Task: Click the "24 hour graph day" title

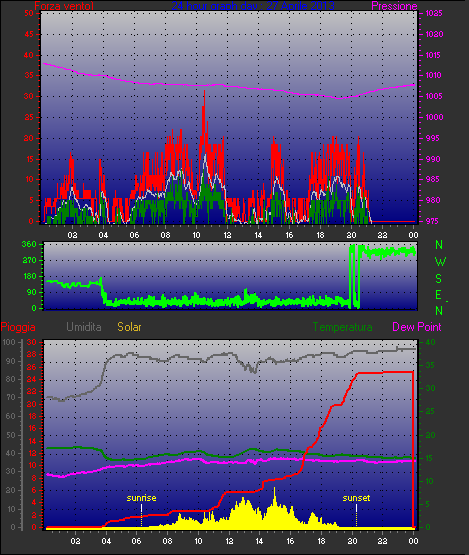Action: [253, 6]
